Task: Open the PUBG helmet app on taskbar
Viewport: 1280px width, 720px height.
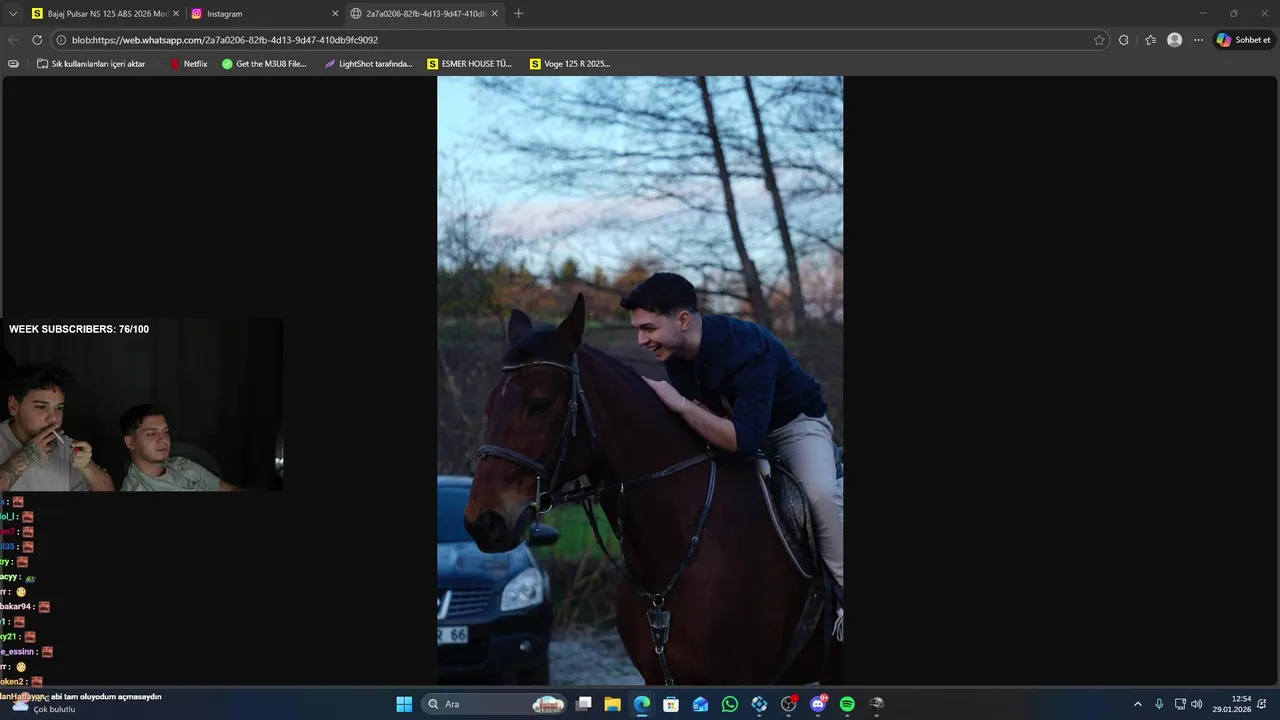Action: click(x=877, y=704)
